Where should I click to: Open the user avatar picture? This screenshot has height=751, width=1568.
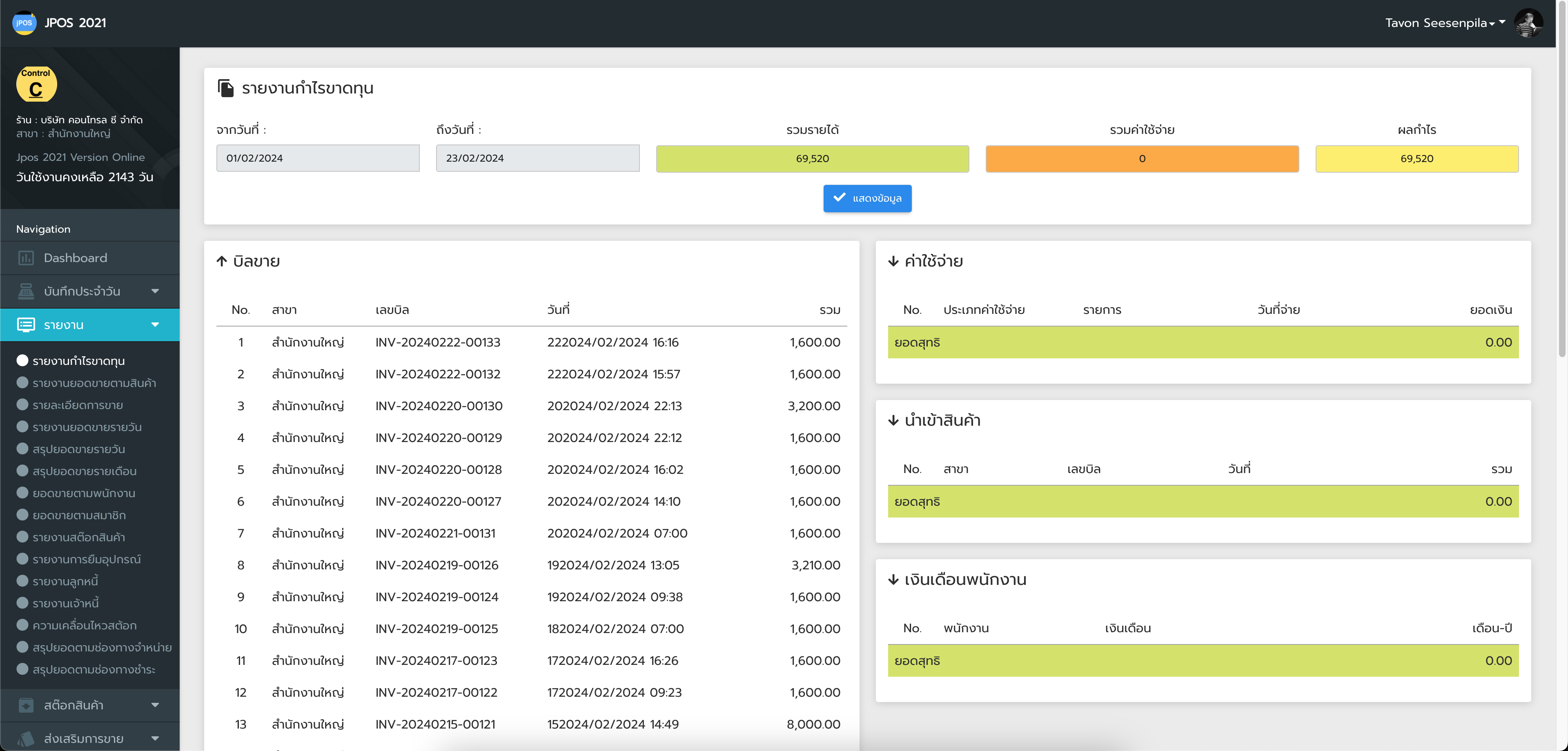pyautogui.click(x=1528, y=22)
